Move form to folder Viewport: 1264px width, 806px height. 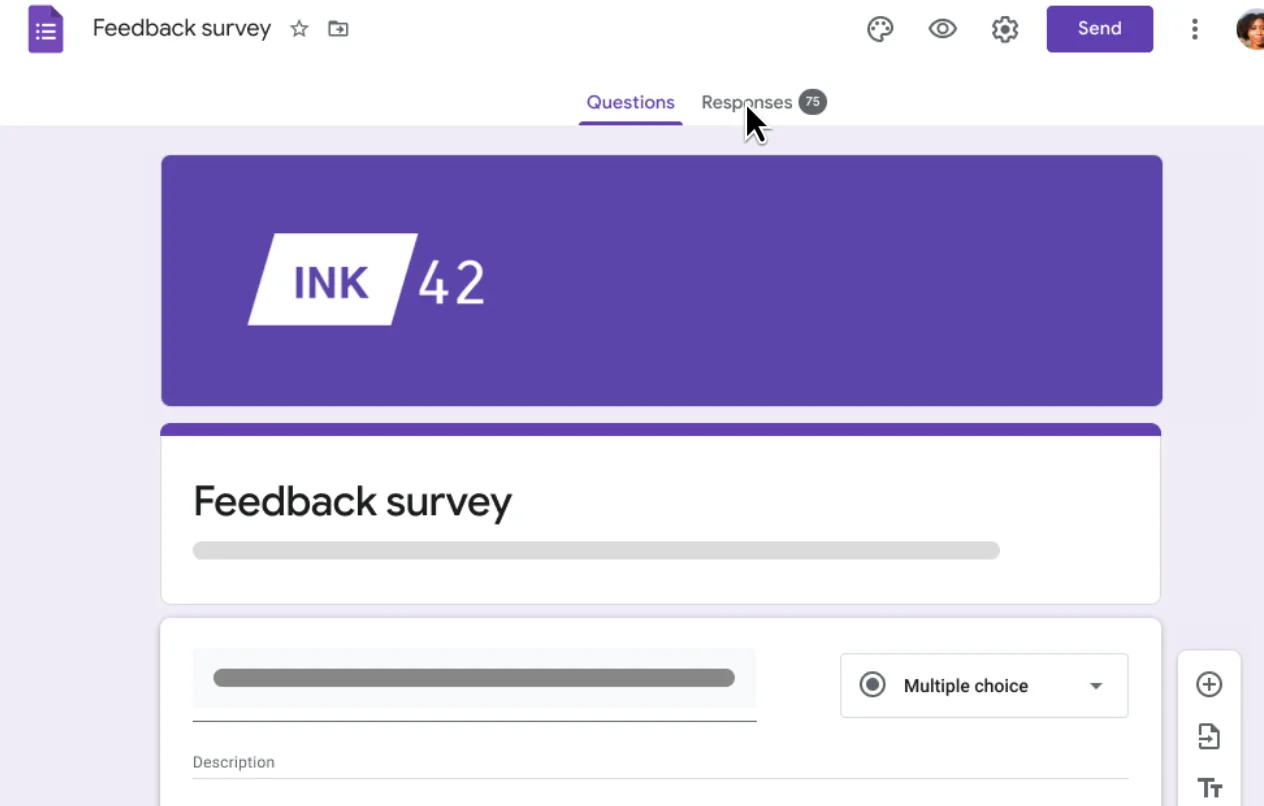pyautogui.click(x=337, y=29)
